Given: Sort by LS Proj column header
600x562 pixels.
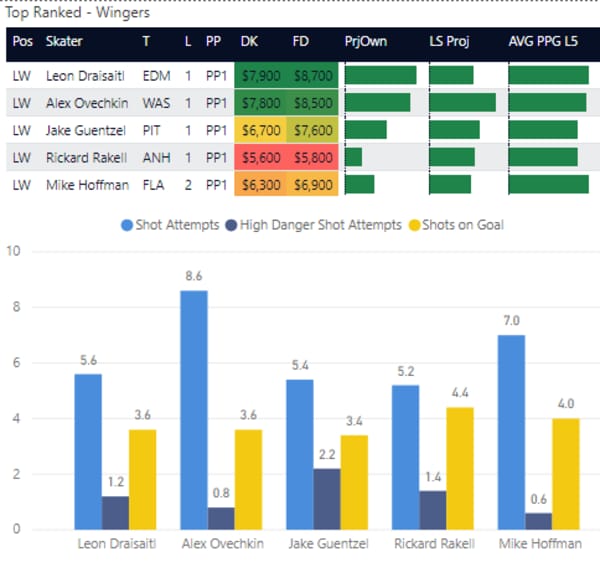Looking at the screenshot, I should tap(449, 41).
